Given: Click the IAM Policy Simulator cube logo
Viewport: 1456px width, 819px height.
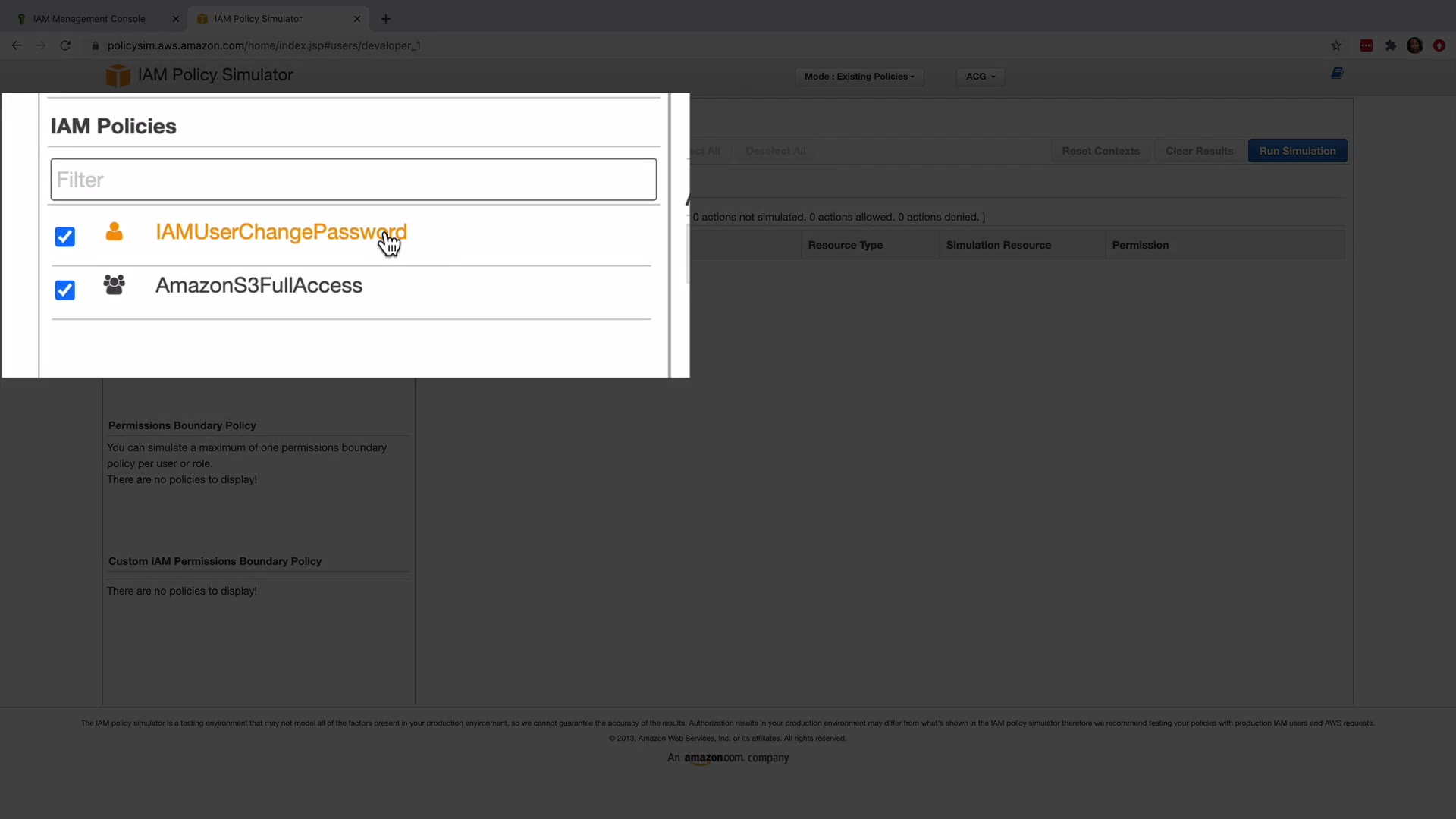Looking at the screenshot, I should 118,75.
